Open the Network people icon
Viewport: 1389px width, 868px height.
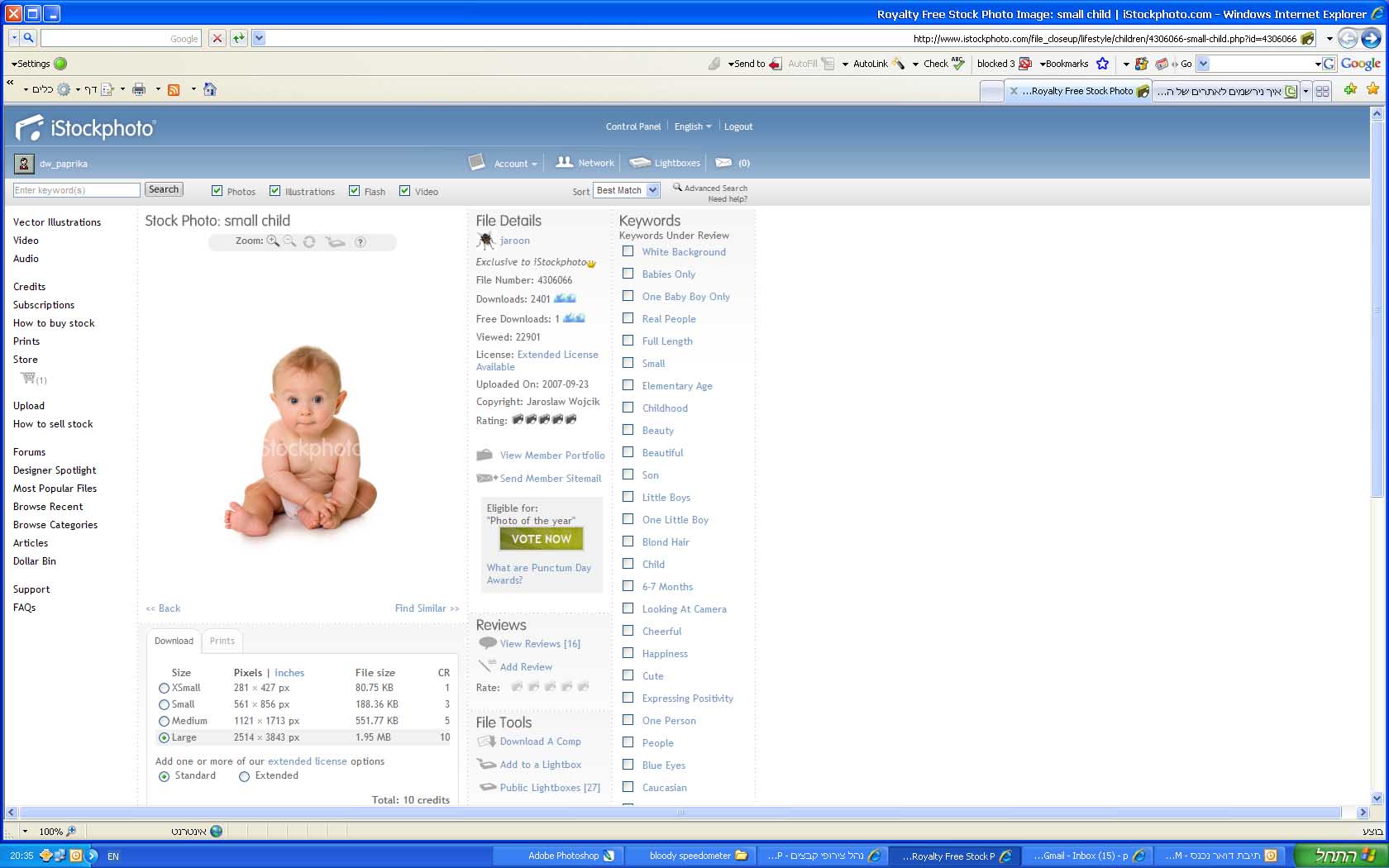tap(564, 162)
